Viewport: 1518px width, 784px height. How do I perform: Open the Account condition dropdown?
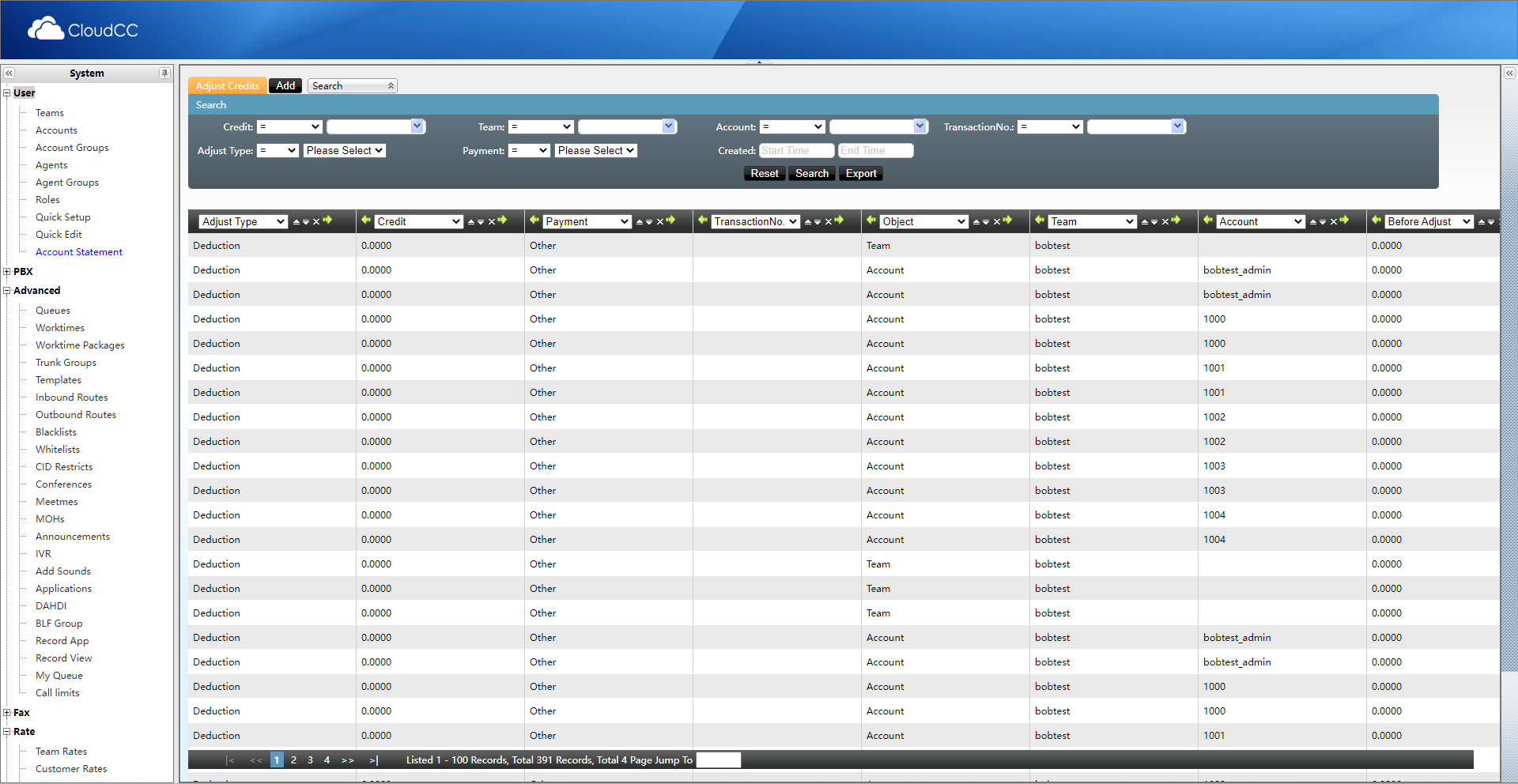coord(791,126)
